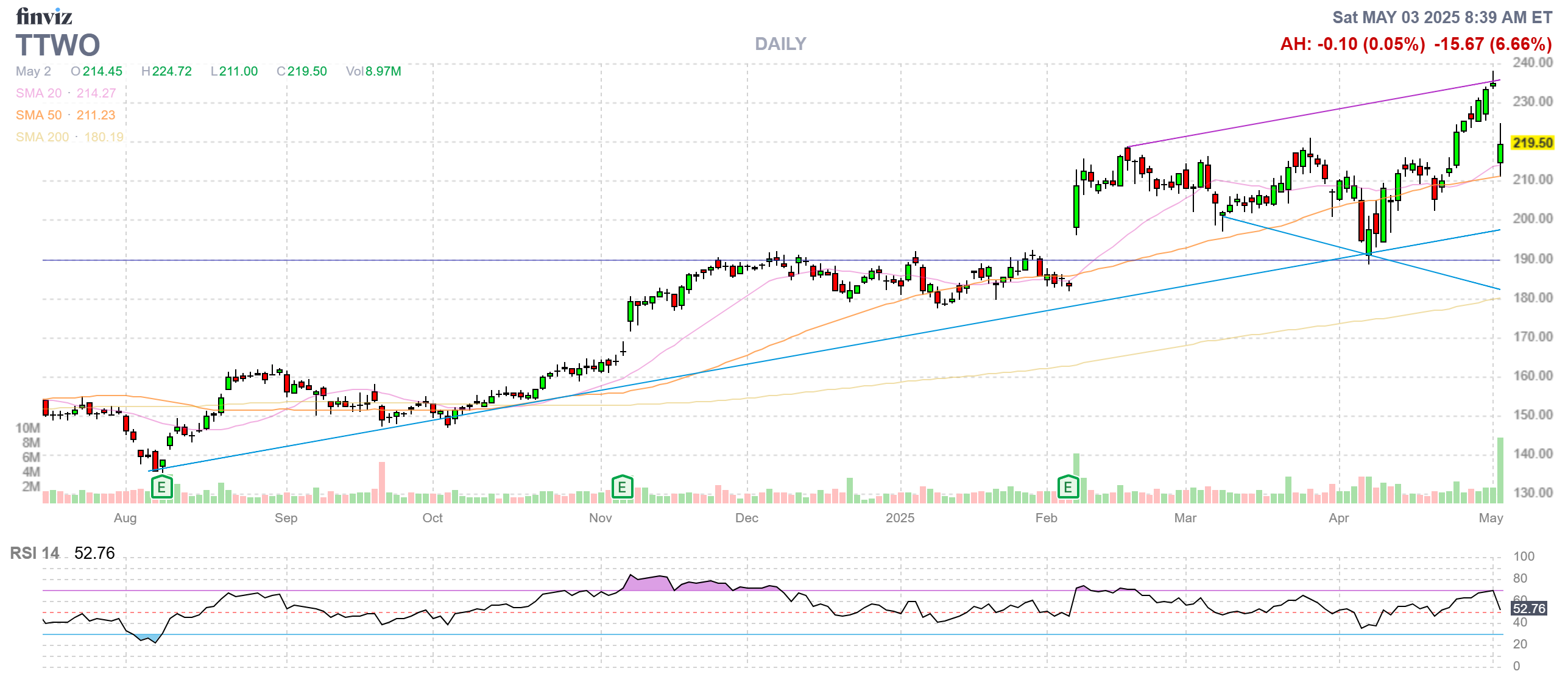Click the 52.76 RSI value tag
Viewport: 1568px width, 685px height.
pyautogui.click(x=1529, y=608)
